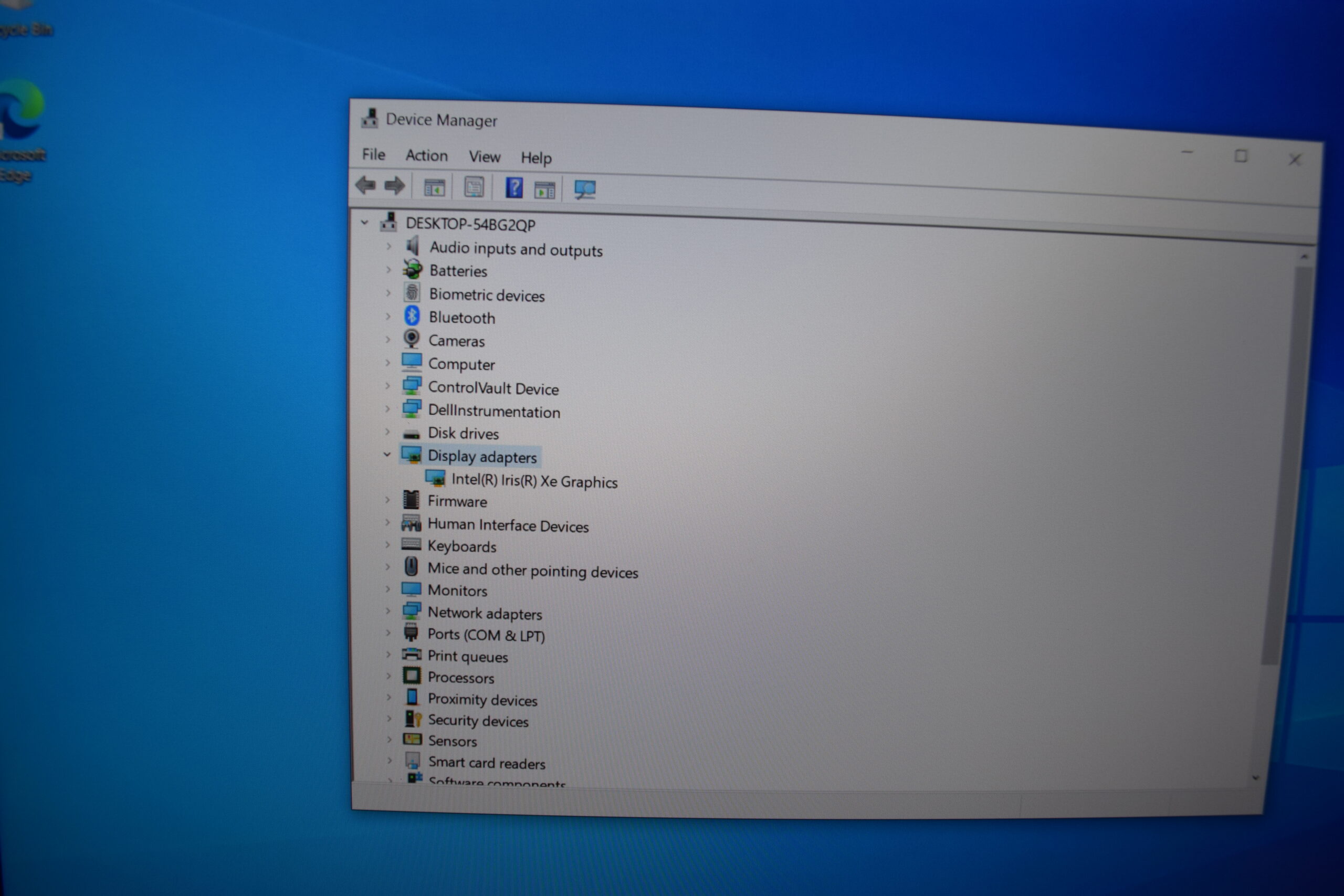Click the DESKTOP-54BG2QP computer icon

tap(388, 222)
